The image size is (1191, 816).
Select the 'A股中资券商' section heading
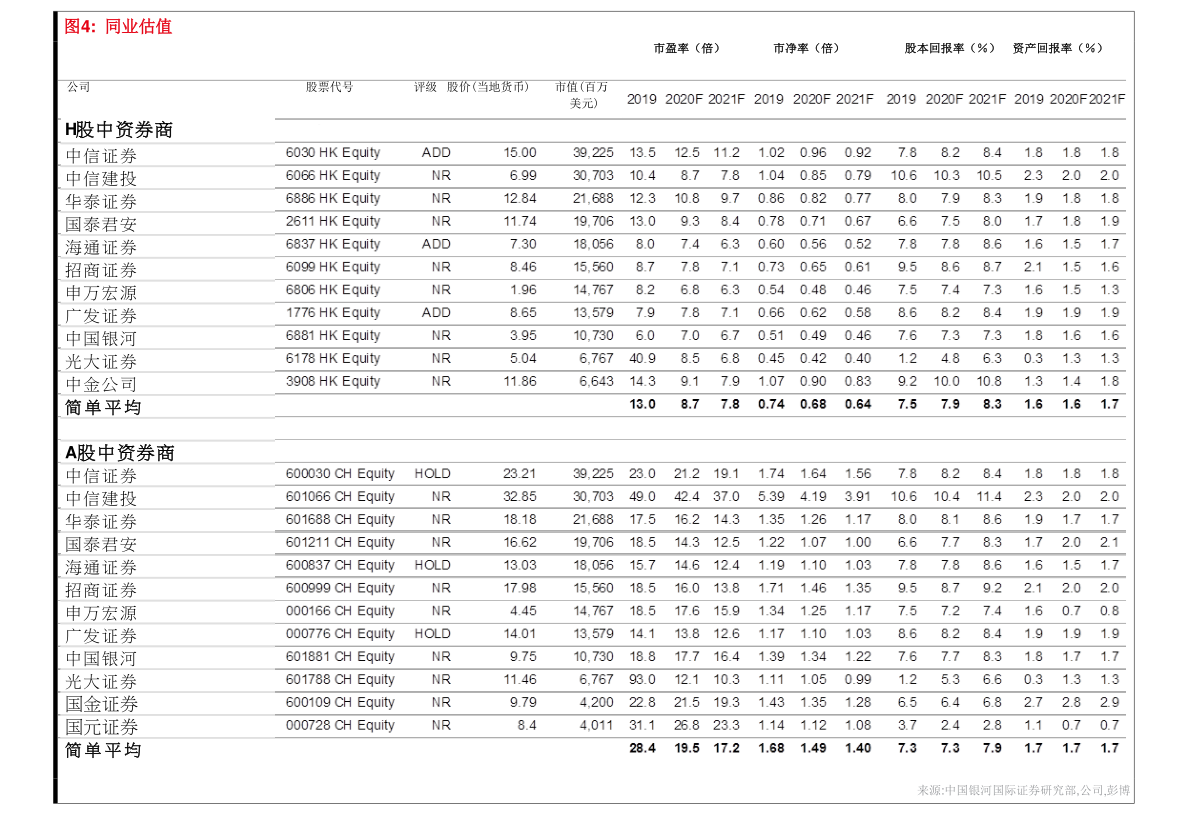pyautogui.click(x=120, y=453)
